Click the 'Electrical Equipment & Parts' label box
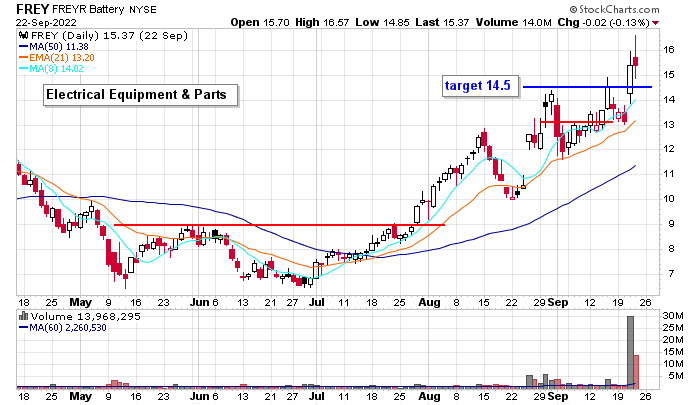The image size is (700, 405). pos(140,95)
